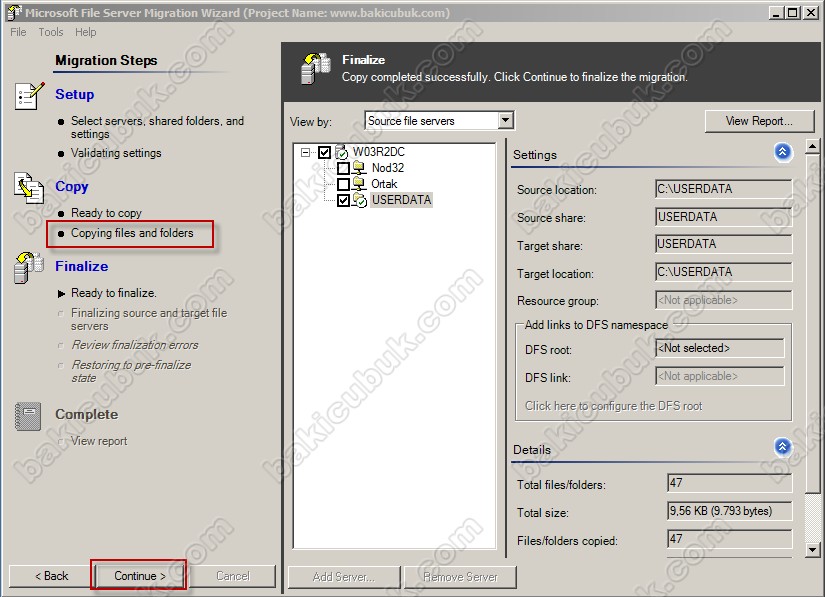The height and width of the screenshot is (597, 825).
Task: Click the Source location field
Action: tap(723, 189)
